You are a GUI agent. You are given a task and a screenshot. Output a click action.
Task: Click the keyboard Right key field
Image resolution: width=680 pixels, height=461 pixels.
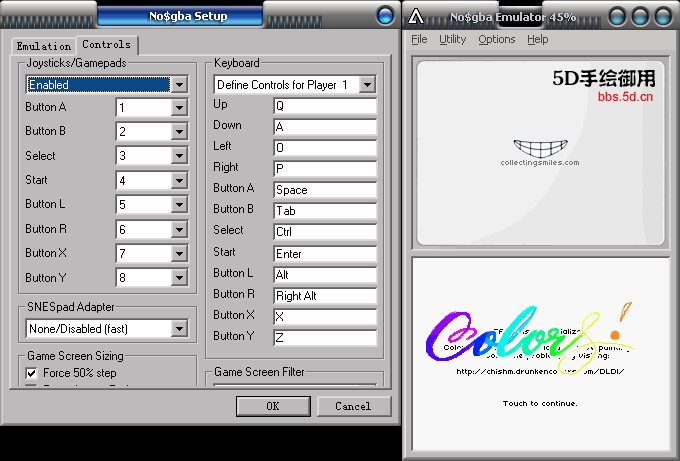point(325,168)
